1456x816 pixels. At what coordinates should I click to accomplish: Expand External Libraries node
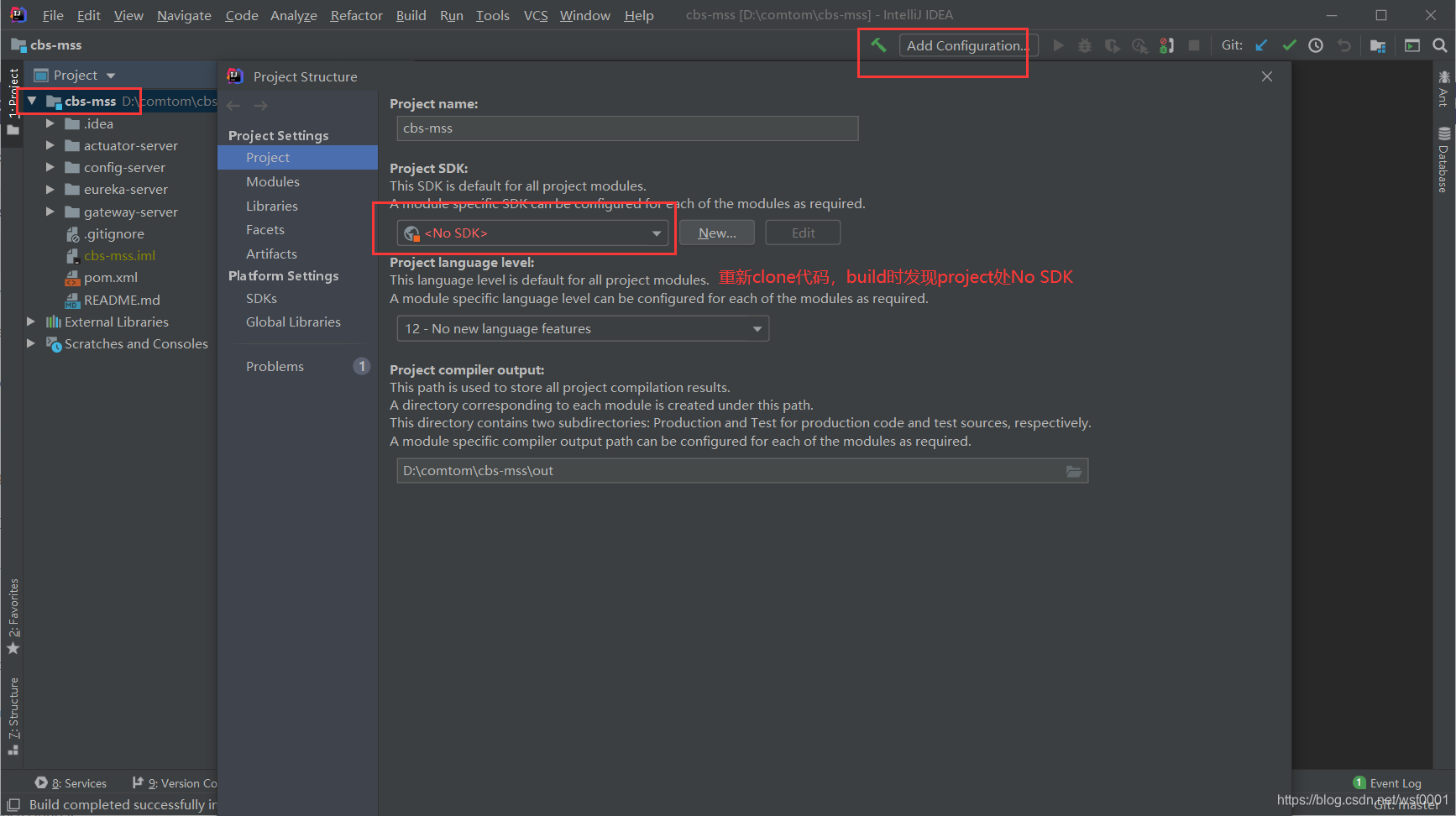coord(31,322)
